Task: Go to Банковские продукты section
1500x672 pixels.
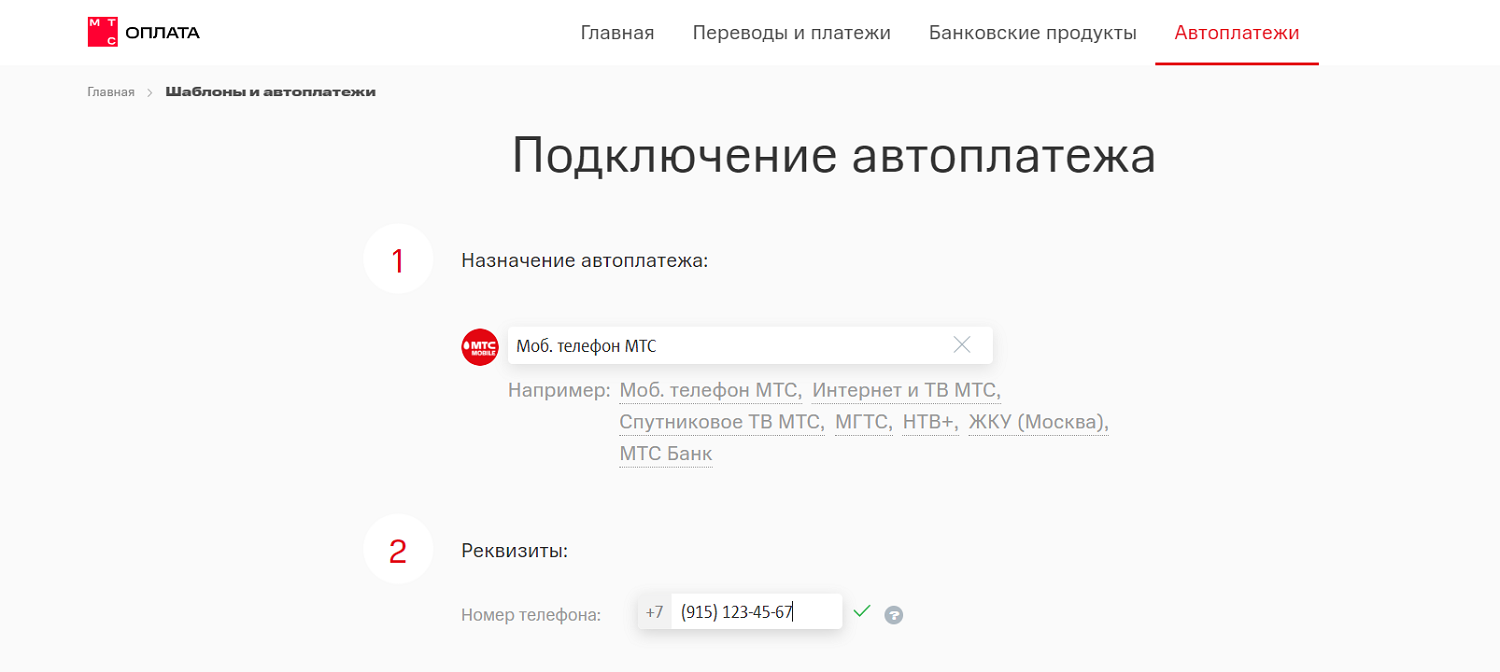Action: (1032, 33)
